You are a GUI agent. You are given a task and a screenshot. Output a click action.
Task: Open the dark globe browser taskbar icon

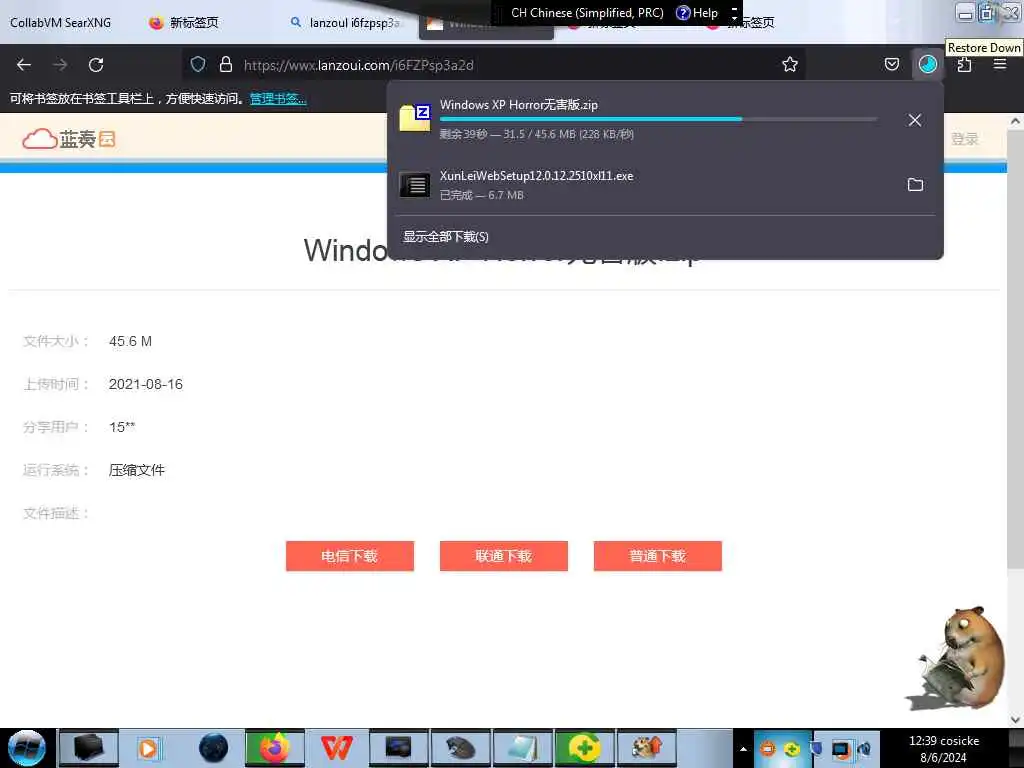click(x=213, y=748)
